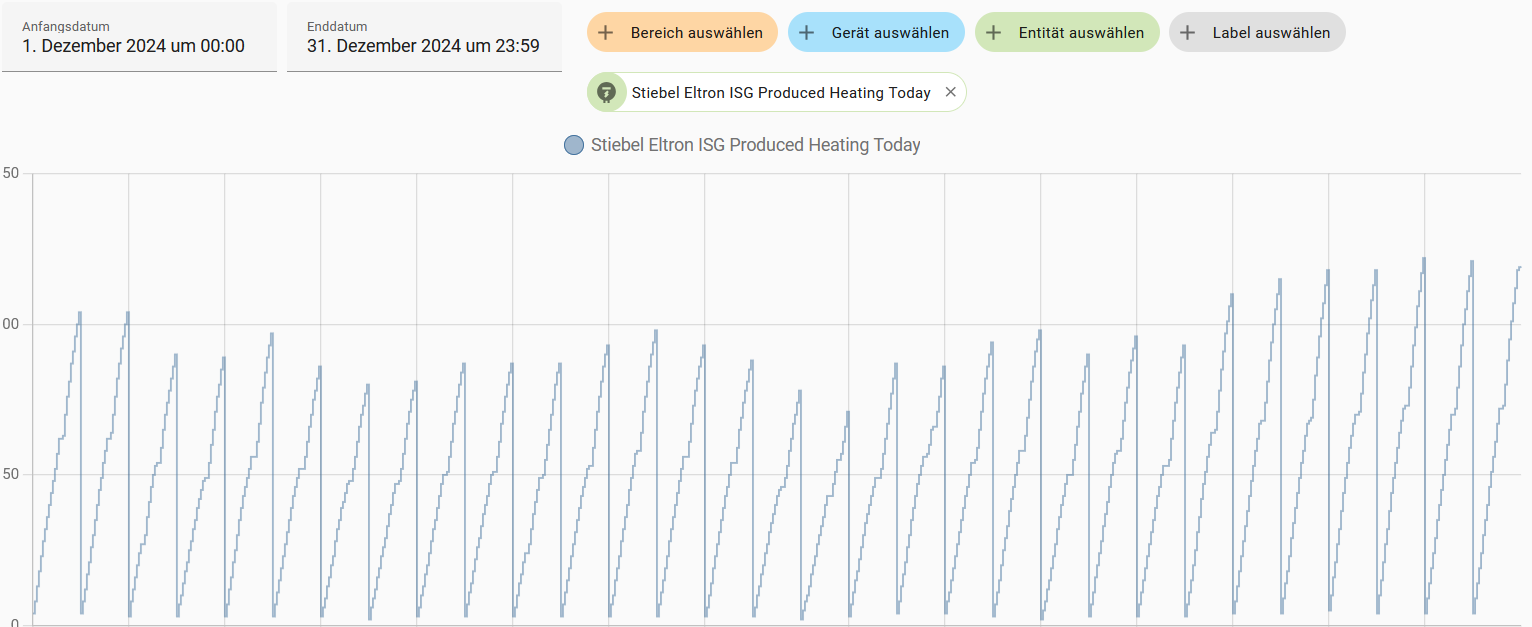Click the blue legend circle marker
The height and width of the screenshot is (627, 1532).
point(574,145)
